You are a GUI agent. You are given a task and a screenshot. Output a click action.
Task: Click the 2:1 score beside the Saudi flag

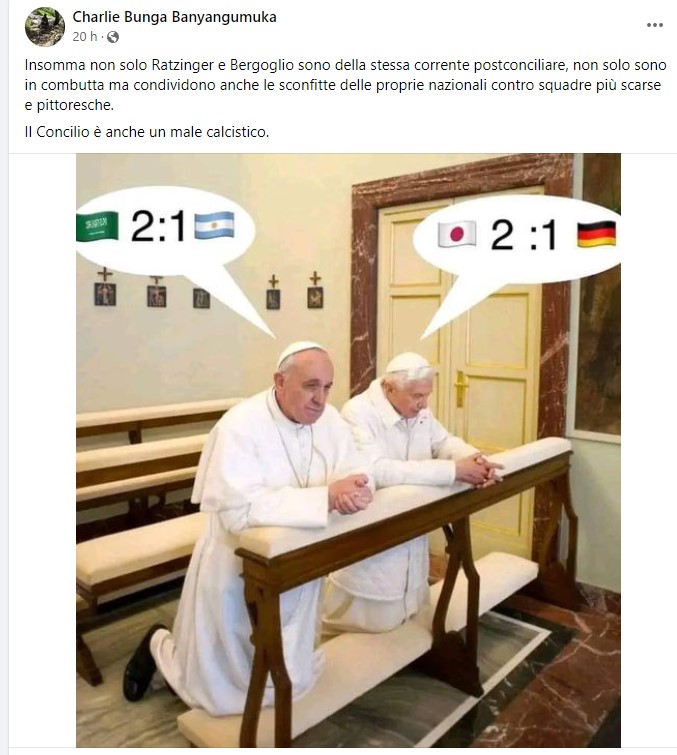[x=158, y=226]
